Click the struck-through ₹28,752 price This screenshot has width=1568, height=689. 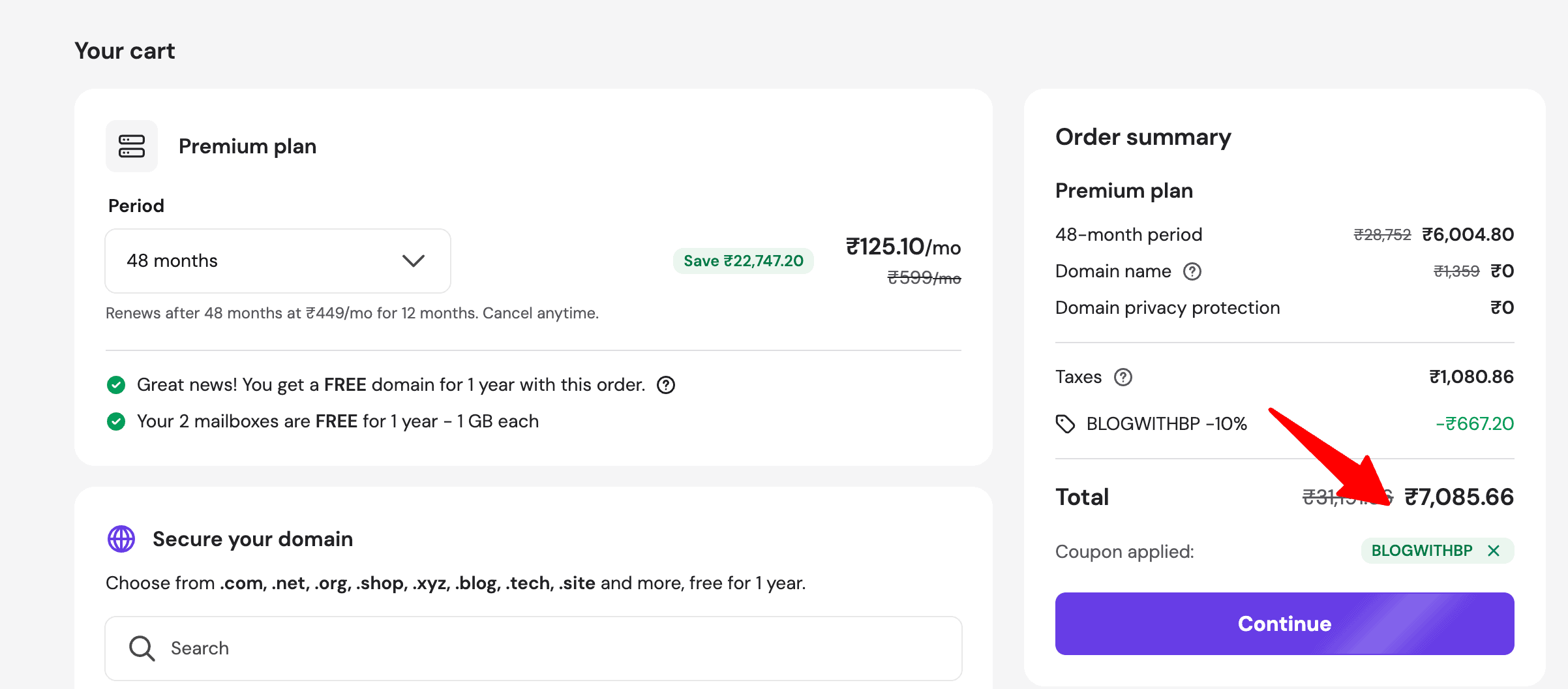tap(1382, 235)
